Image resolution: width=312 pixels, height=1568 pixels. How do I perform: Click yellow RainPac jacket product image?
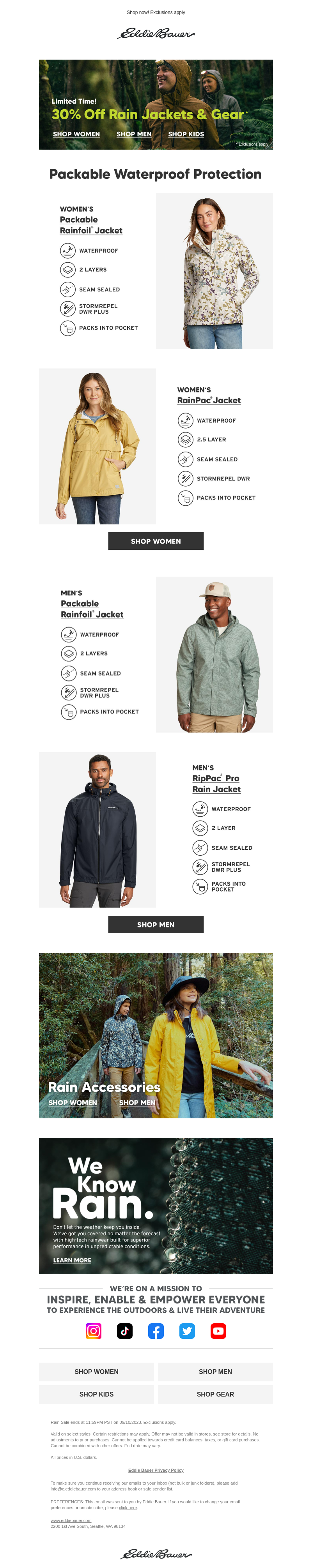point(97,446)
